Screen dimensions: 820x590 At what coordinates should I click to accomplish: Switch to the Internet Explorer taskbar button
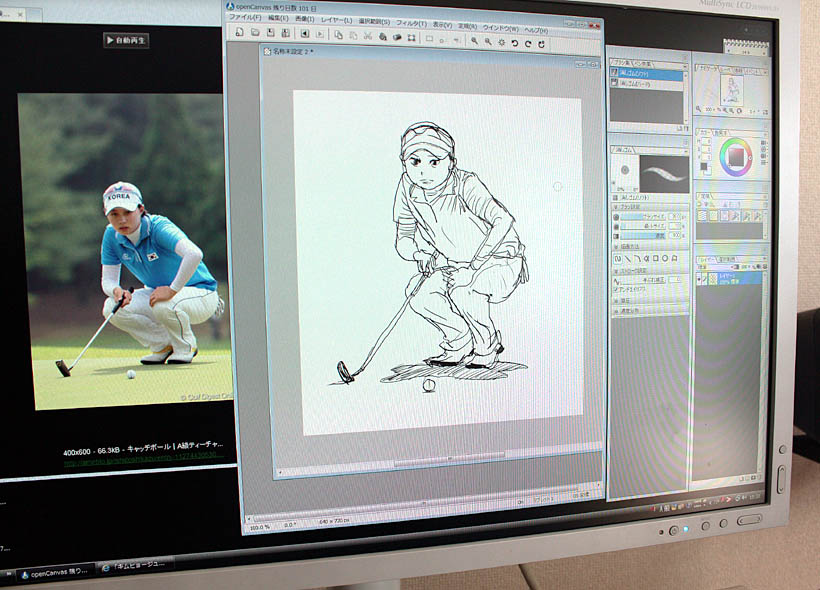pyautogui.click(x=137, y=565)
